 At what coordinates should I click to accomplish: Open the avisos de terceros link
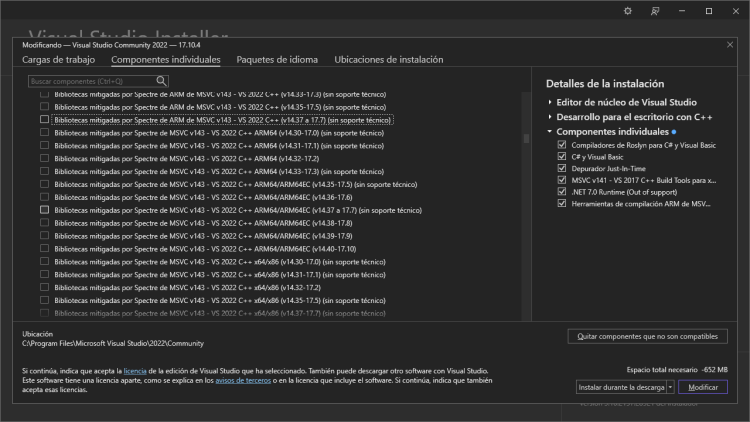pos(243,381)
